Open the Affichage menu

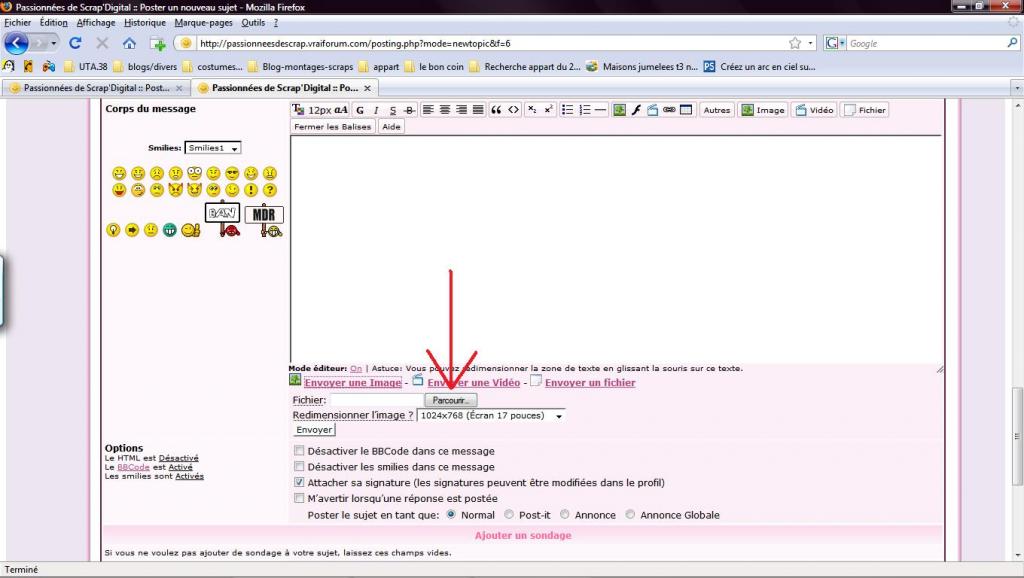click(96, 22)
